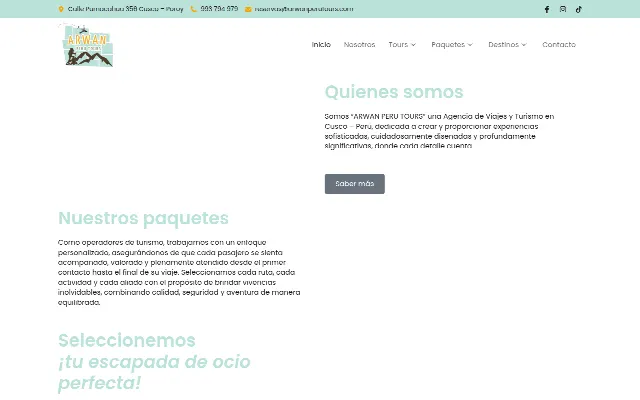Screen dimensions: 640x400
Task: Click the paragraph starting 'Como operadores de turismo'
Action: click(179, 272)
